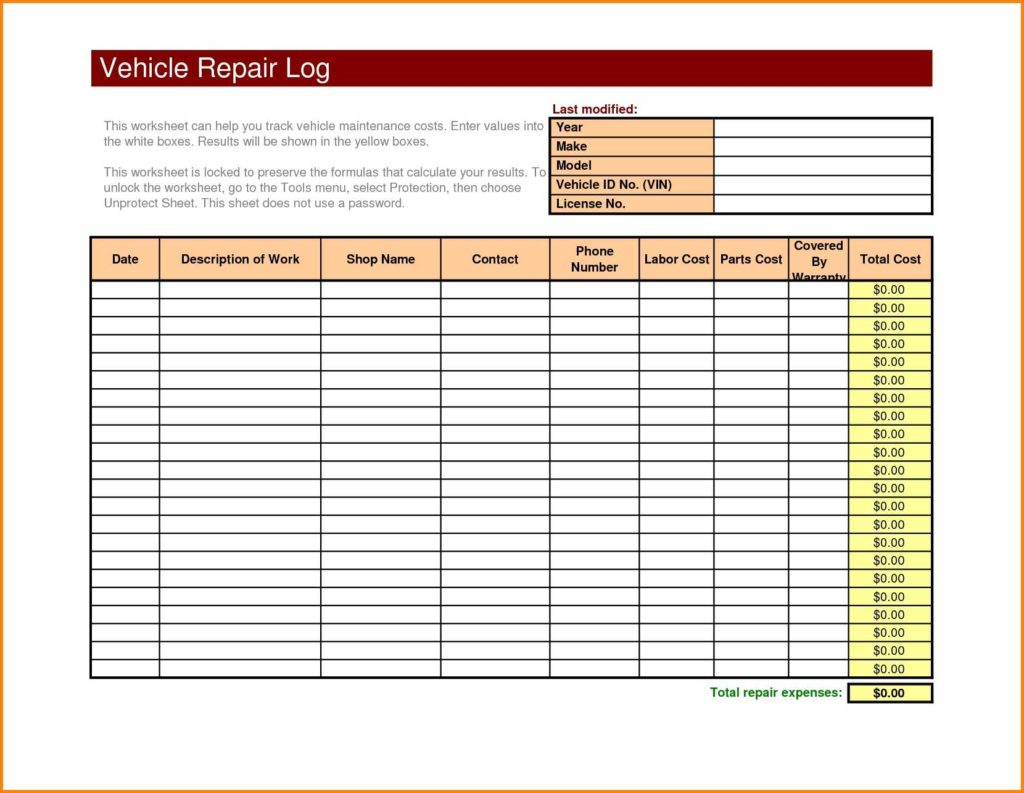
Task: Select the Parts Cost column header
Action: [x=751, y=259]
